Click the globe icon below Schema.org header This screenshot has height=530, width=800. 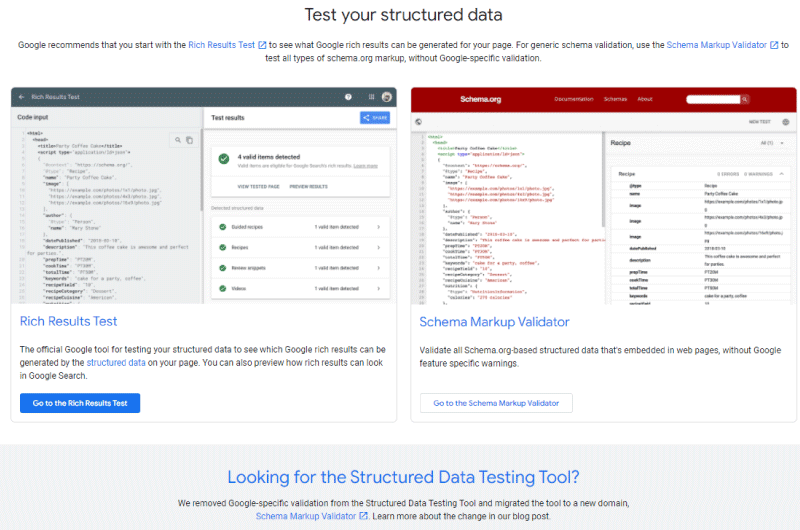click(x=418, y=121)
